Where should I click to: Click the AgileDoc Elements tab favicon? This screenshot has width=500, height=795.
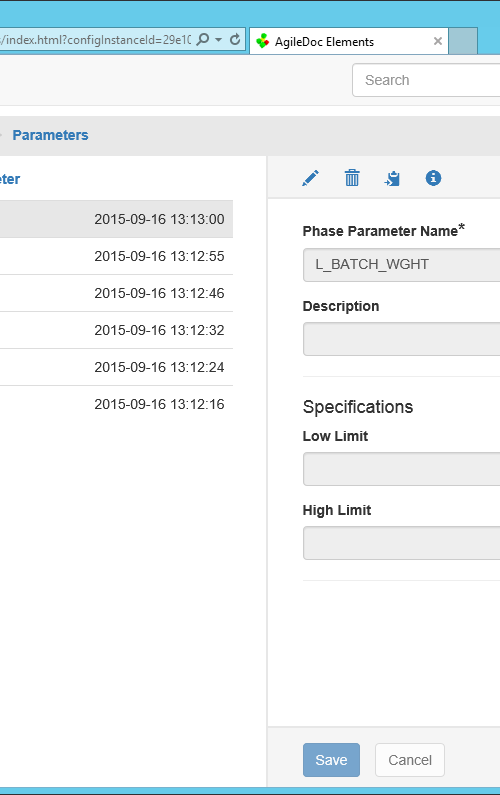(263, 41)
